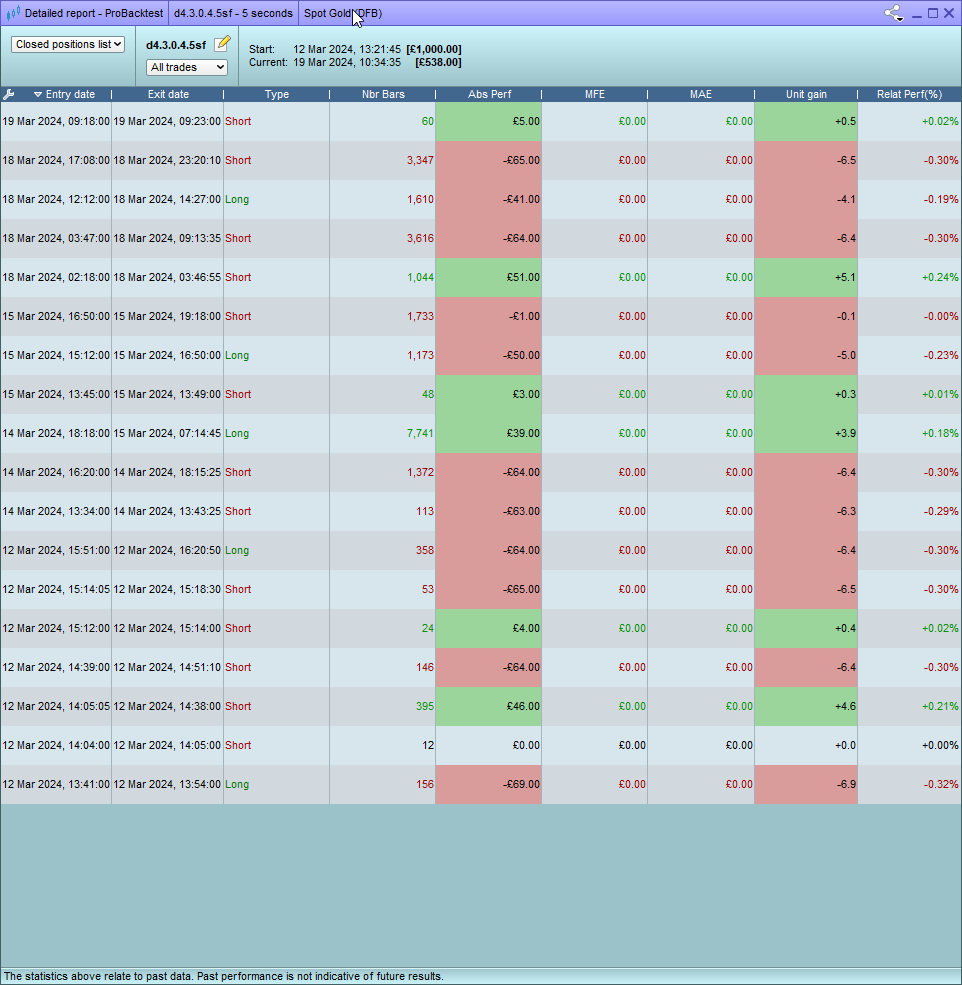
Task: Click the £51.00 Abs Perf cell
Action: [x=488, y=277]
